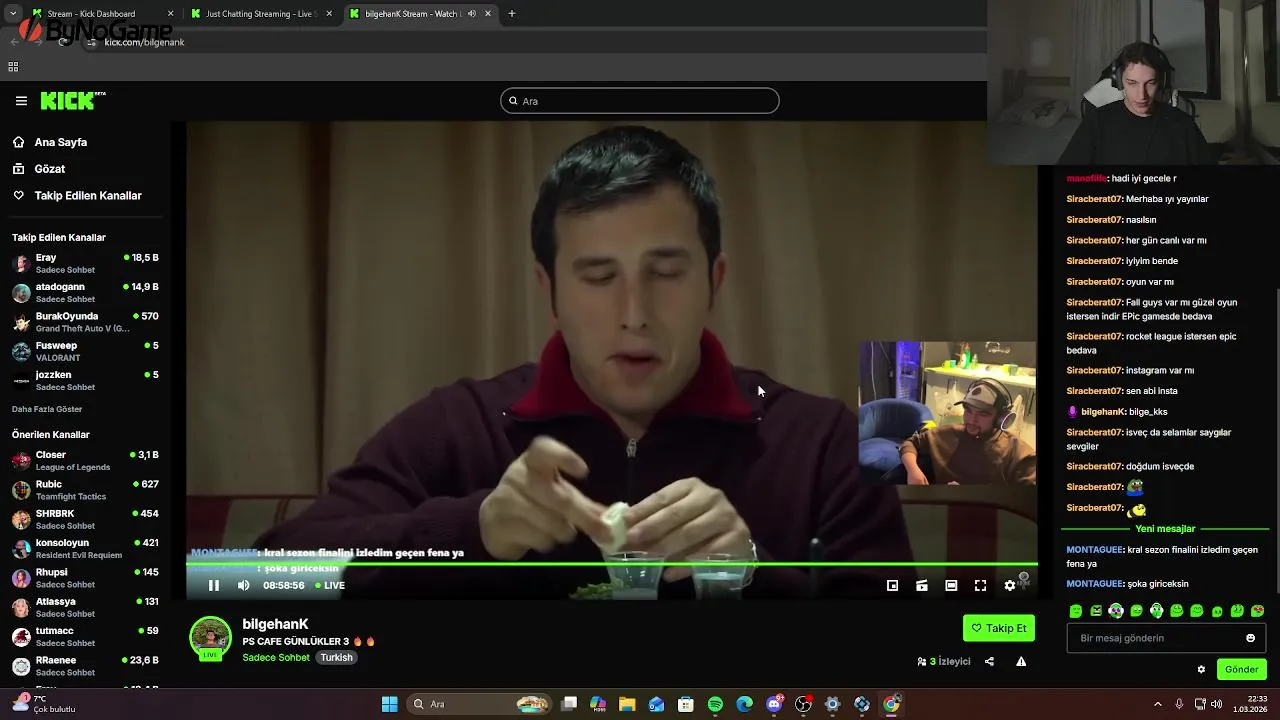The width and height of the screenshot is (1280, 720).
Task: Open system volume control in tray
Action: pos(1216,704)
